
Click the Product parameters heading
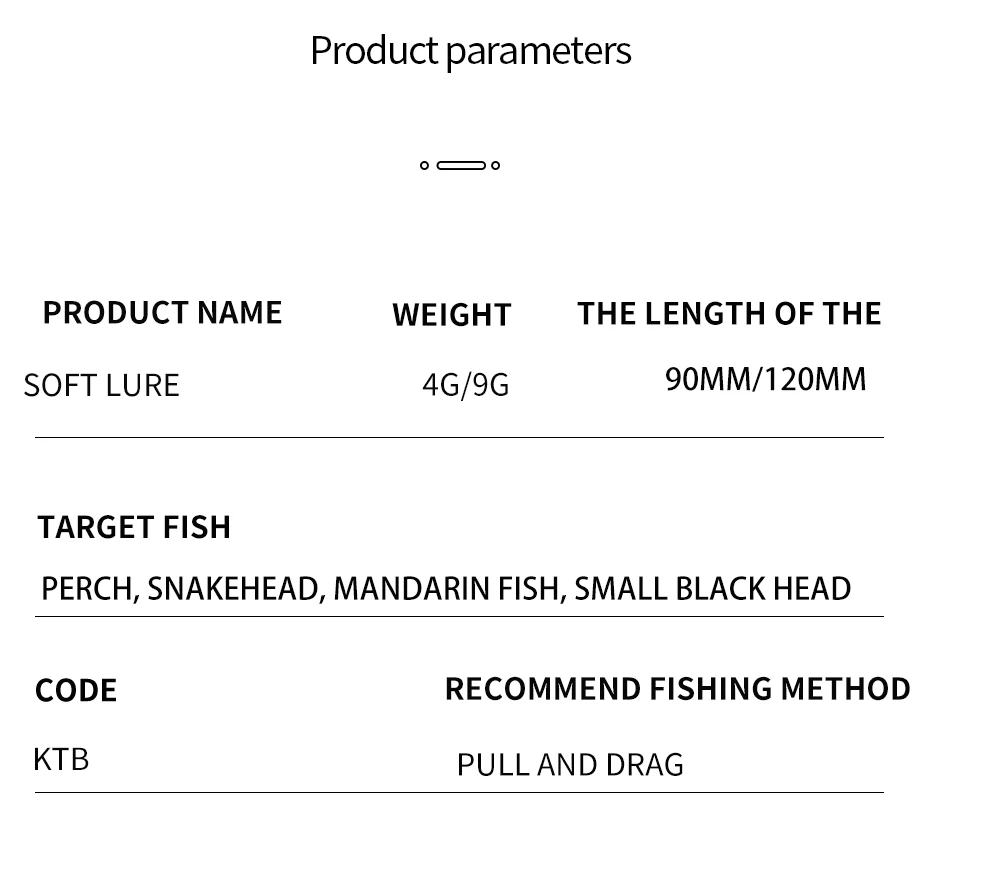(470, 51)
